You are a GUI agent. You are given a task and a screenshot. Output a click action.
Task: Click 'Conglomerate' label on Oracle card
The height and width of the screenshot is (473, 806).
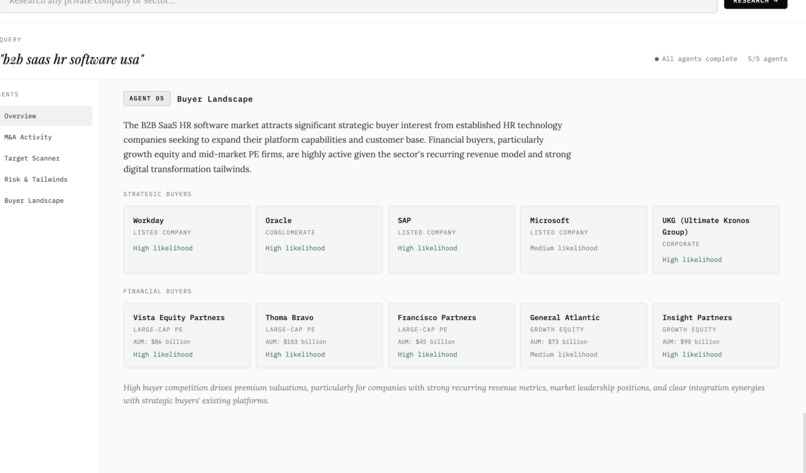pos(290,232)
